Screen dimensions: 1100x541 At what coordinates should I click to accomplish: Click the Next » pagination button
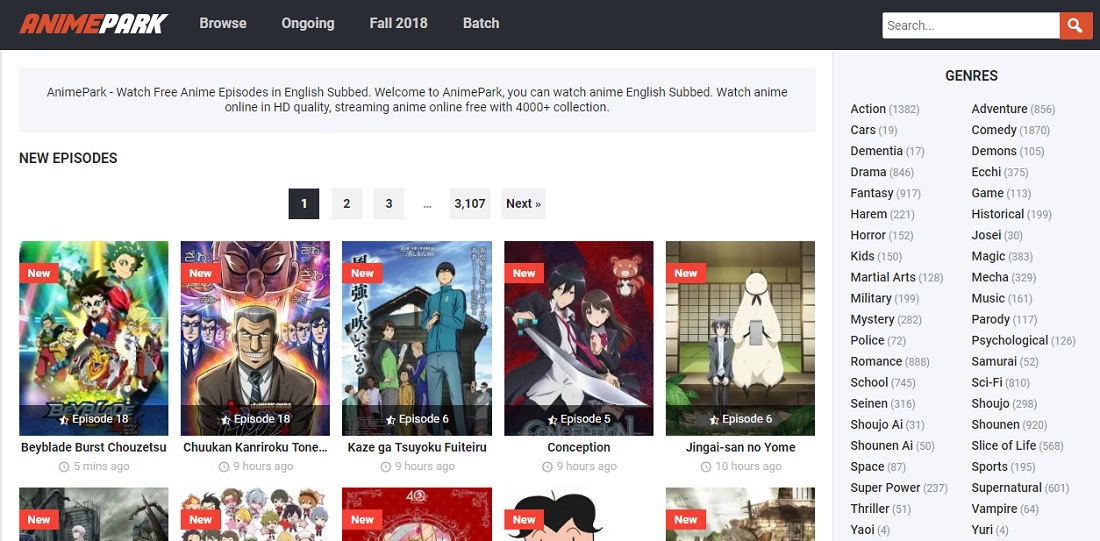(x=523, y=203)
